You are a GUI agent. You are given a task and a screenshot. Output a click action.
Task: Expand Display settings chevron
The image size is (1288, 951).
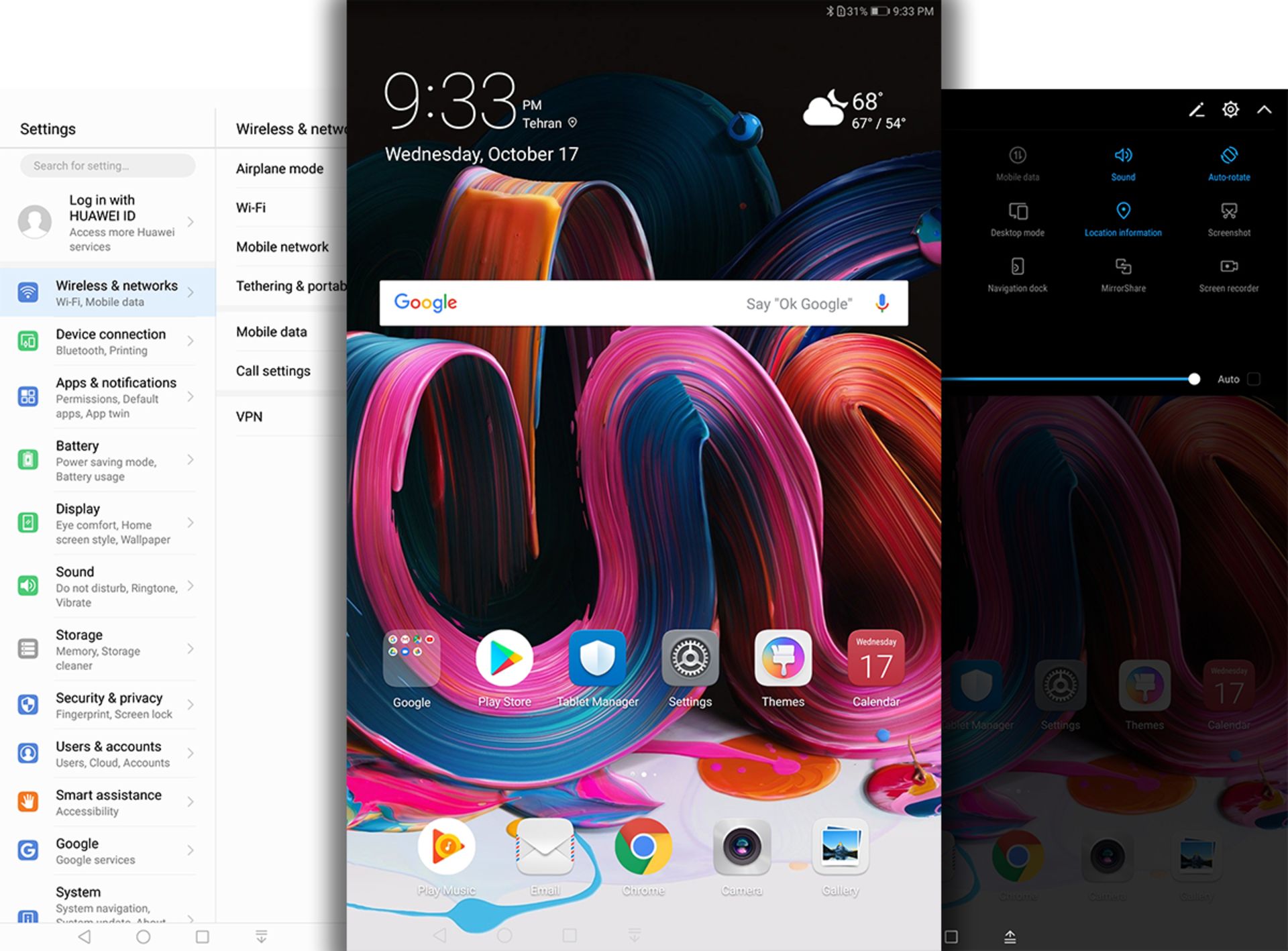point(191,523)
